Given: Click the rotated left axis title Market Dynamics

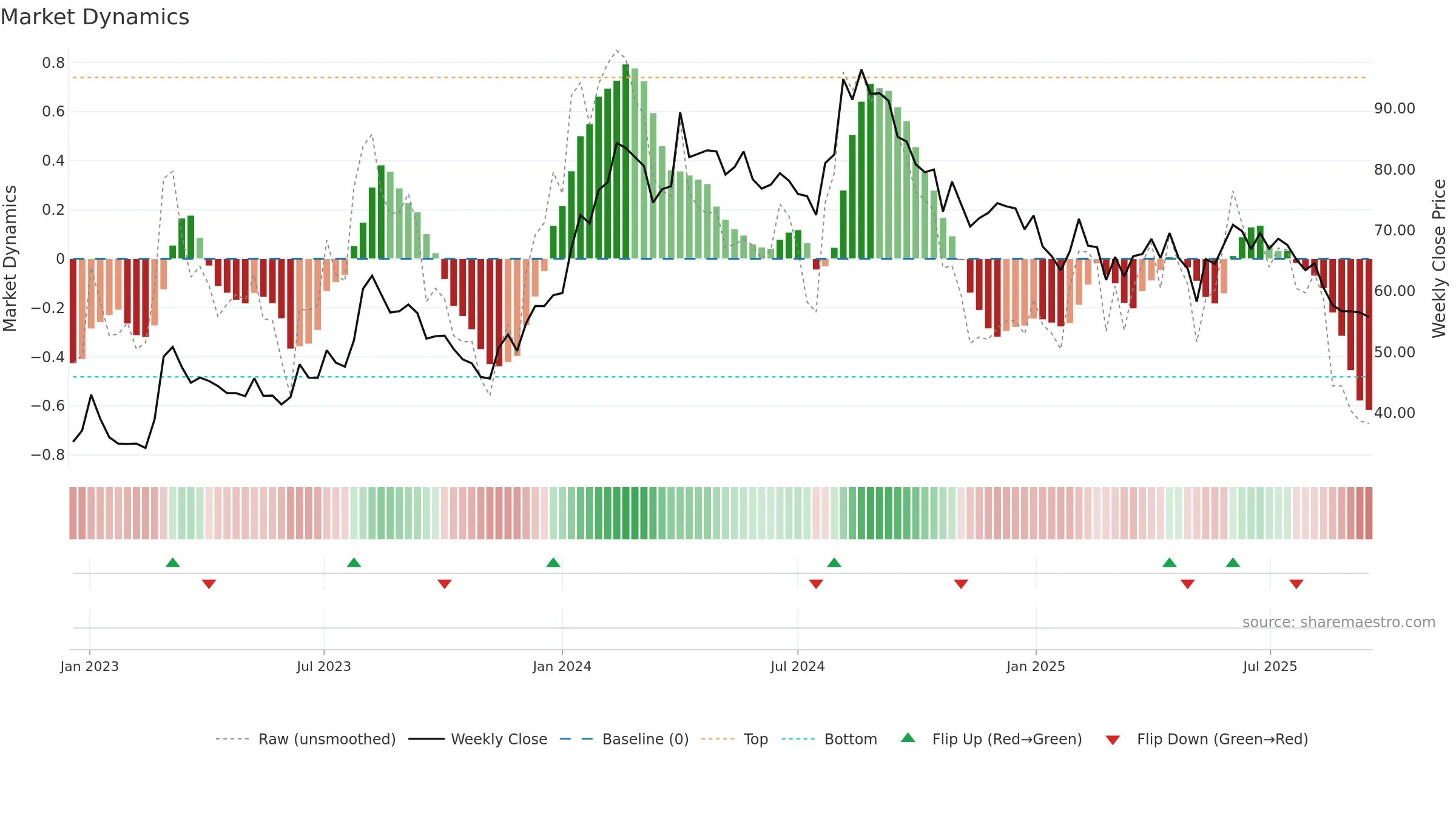Looking at the screenshot, I should tap(10, 258).
